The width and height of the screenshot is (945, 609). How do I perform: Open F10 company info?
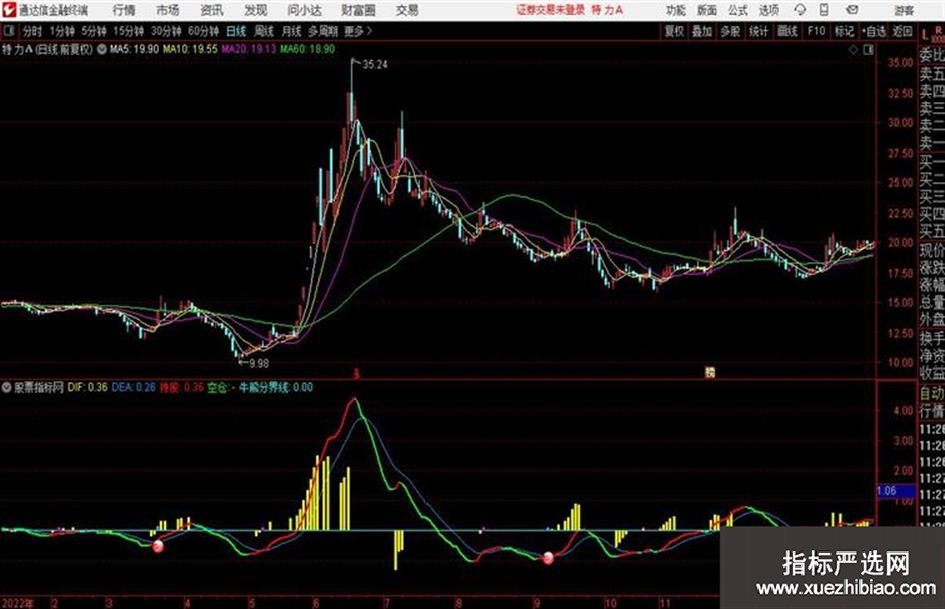click(817, 31)
